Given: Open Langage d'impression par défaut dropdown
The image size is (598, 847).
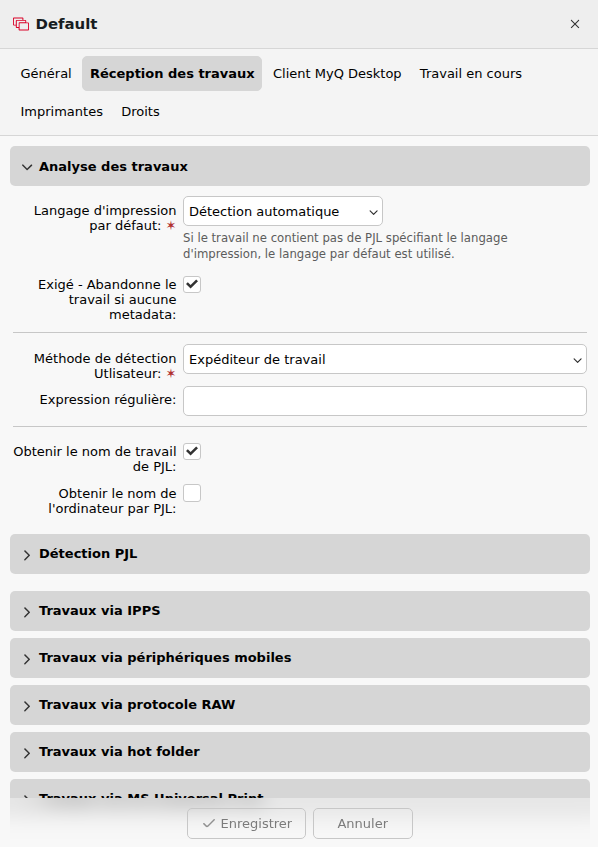Looking at the screenshot, I should tap(283, 211).
